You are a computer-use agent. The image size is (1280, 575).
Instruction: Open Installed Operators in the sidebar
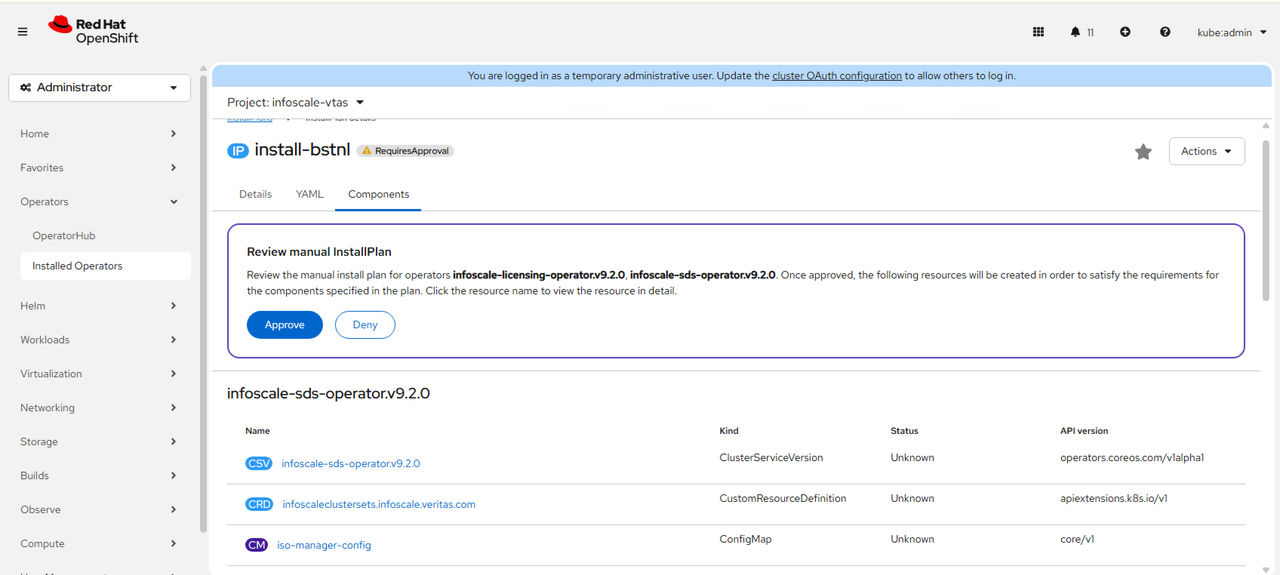click(x=105, y=266)
